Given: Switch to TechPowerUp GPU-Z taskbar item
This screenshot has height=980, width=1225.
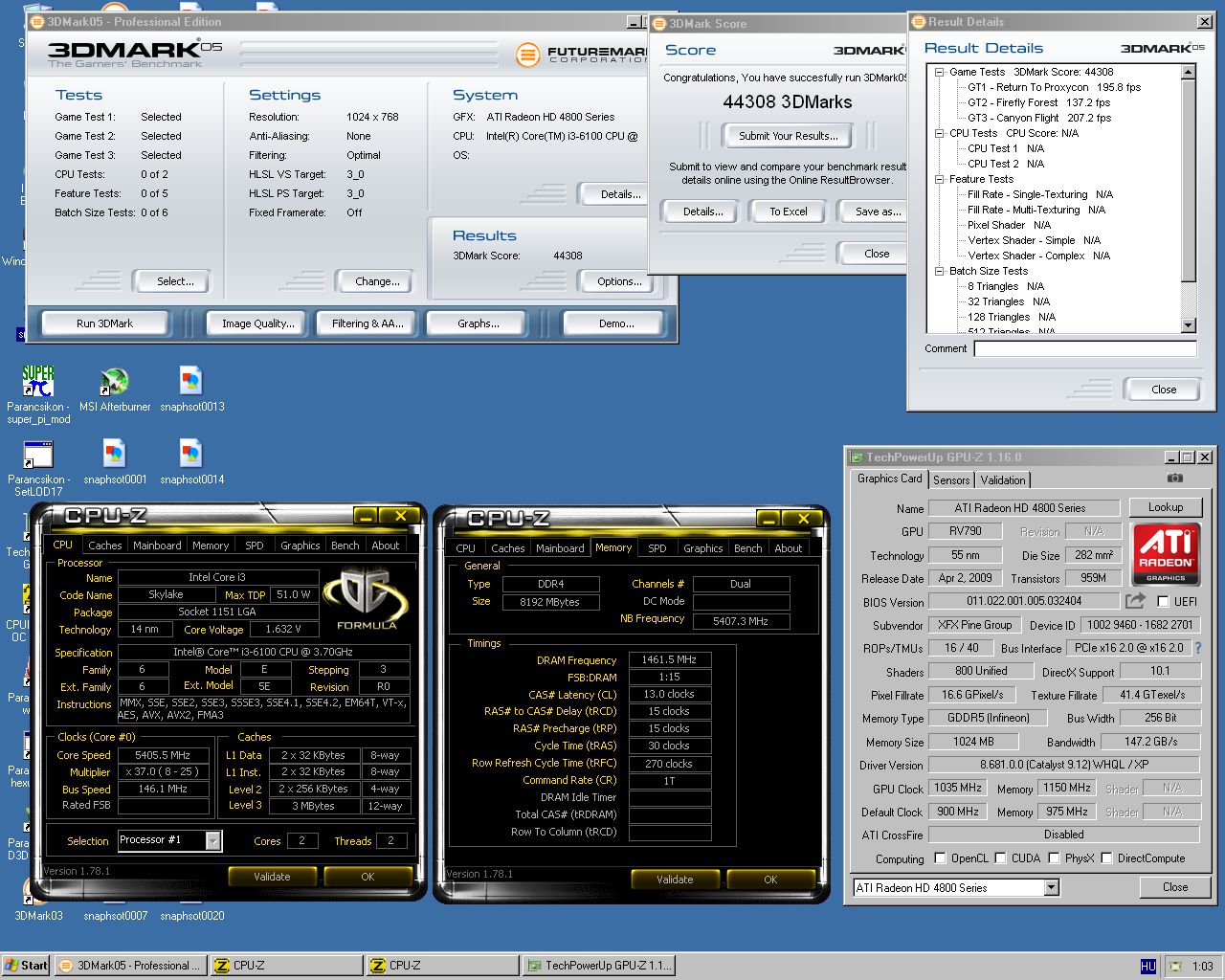Looking at the screenshot, I should 599,966.
